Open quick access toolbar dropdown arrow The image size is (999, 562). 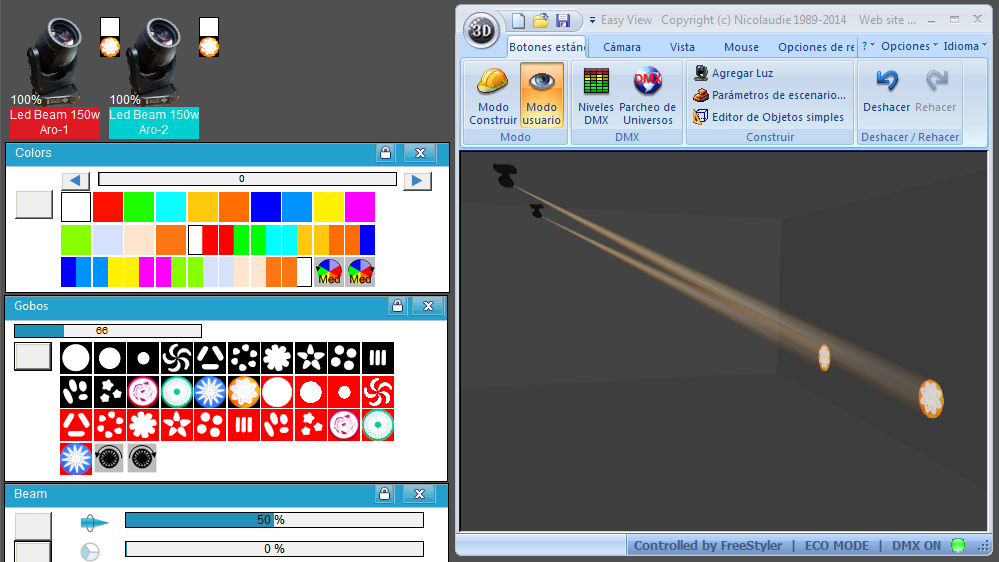tap(592, 20)
